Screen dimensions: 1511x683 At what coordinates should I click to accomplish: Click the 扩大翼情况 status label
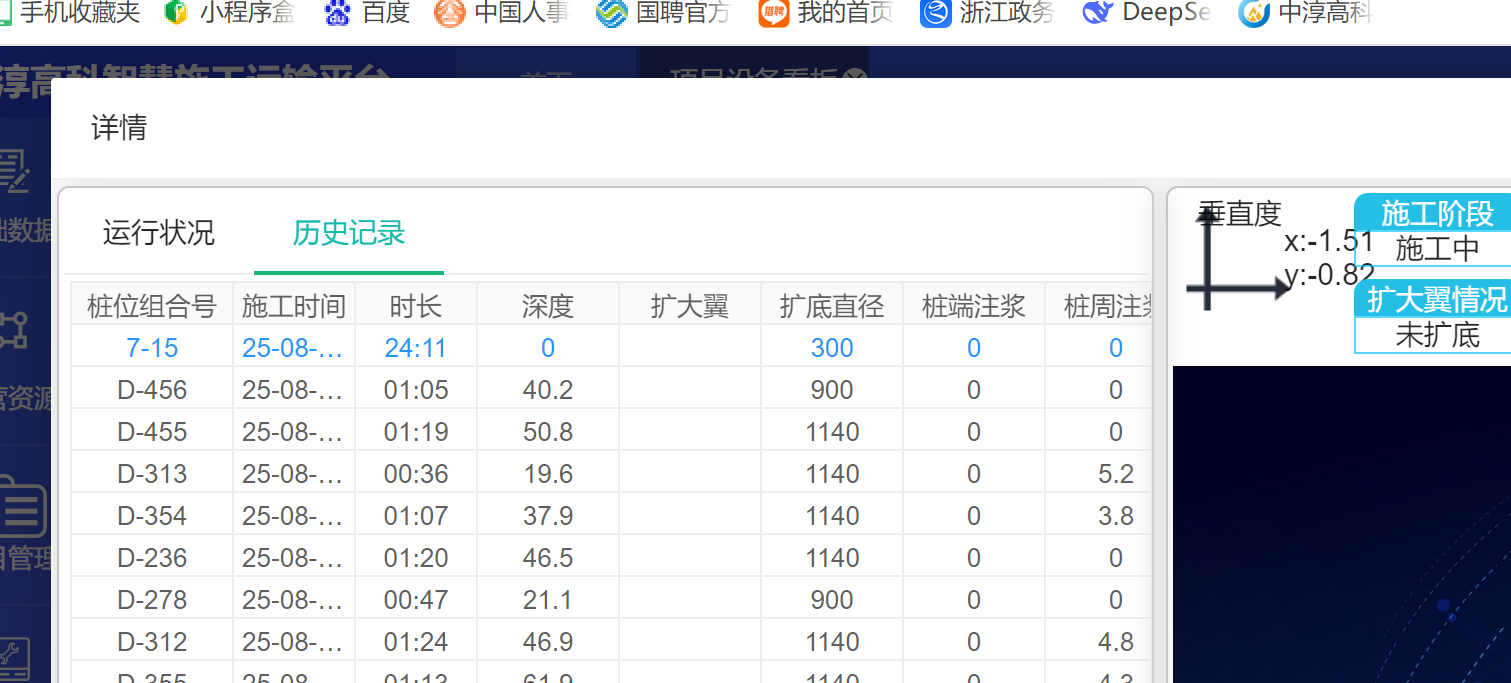coord(1436,299)
